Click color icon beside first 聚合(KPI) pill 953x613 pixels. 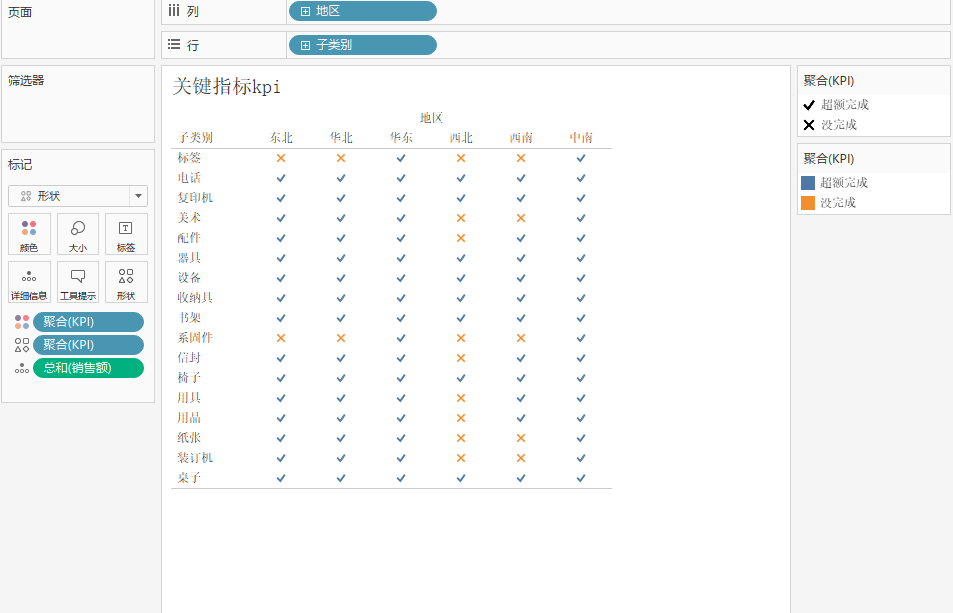22,322
